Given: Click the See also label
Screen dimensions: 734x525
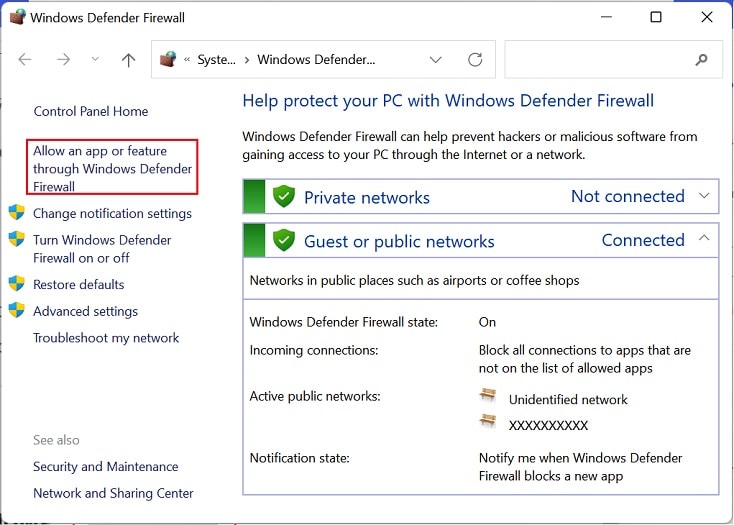Looking at the screenshot, I should point(56,440).
